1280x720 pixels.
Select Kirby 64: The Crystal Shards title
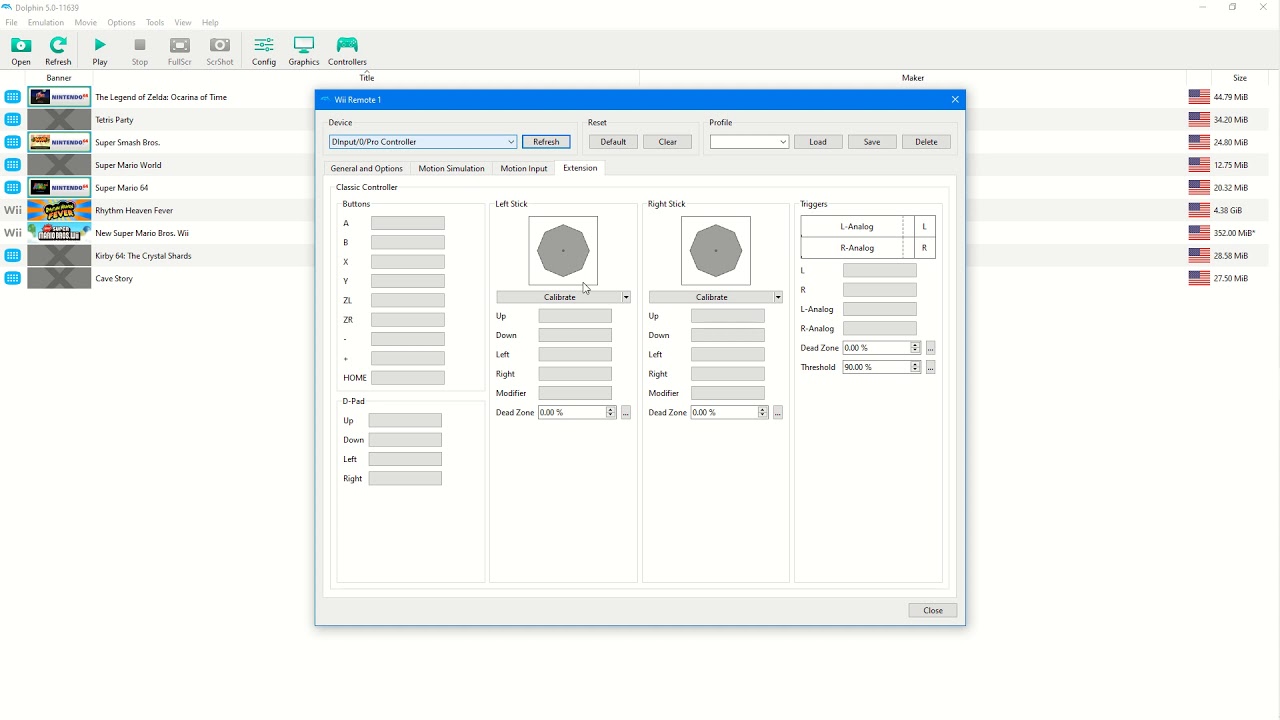click(x=143, y=256)
